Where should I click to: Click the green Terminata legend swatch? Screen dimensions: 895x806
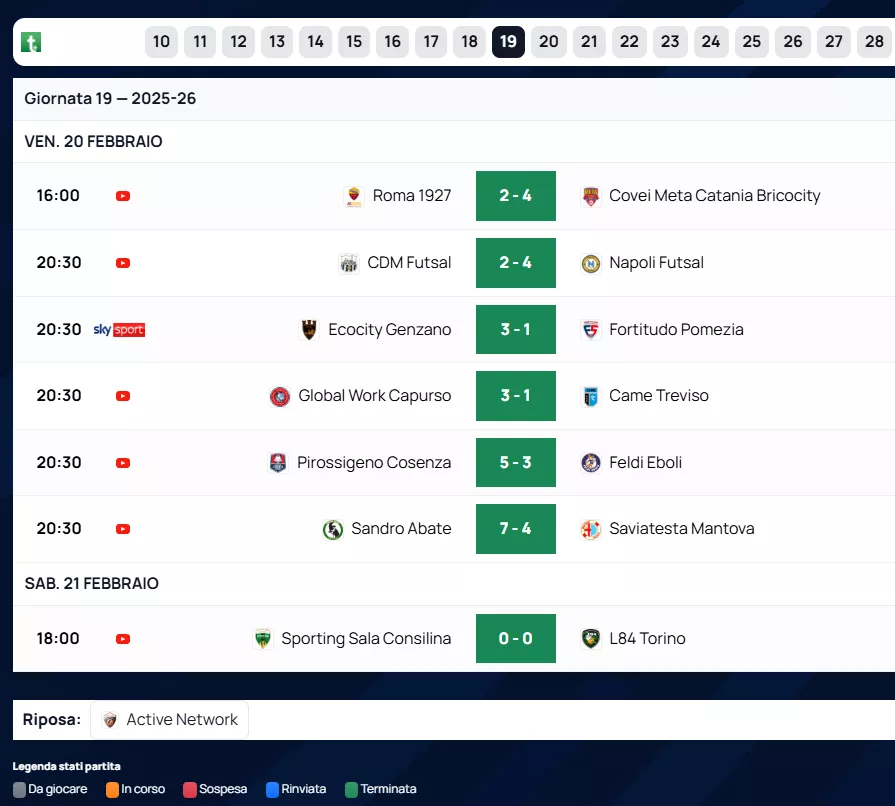tap(351, 790)
